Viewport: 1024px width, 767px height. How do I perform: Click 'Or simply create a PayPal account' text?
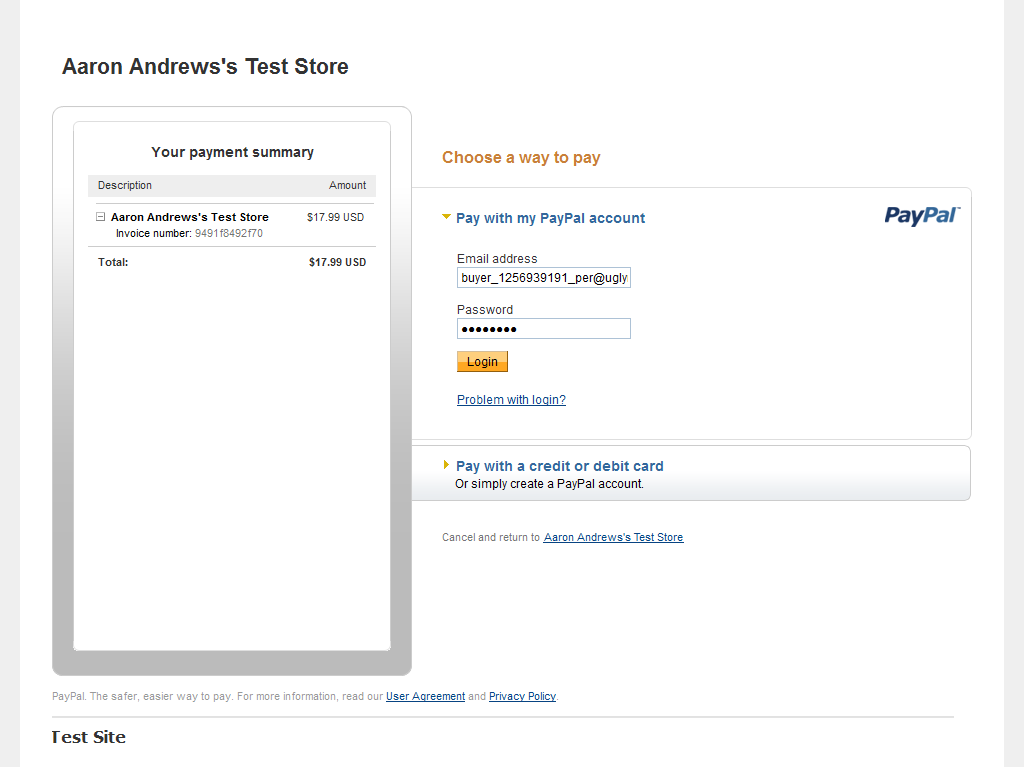pyautogui.click(x=549, y=484)
